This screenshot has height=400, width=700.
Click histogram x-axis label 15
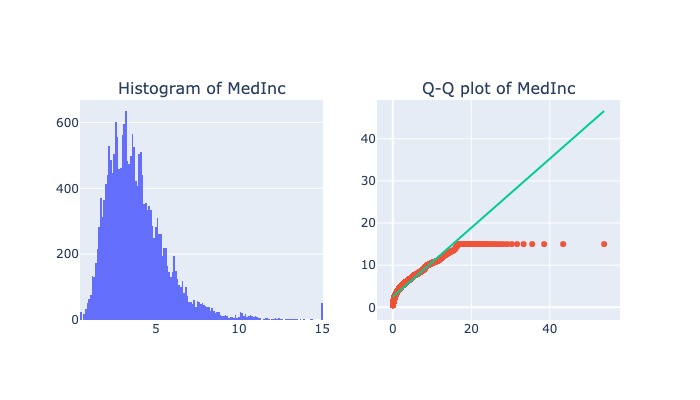pyautogui.click(x=322, y=329)
